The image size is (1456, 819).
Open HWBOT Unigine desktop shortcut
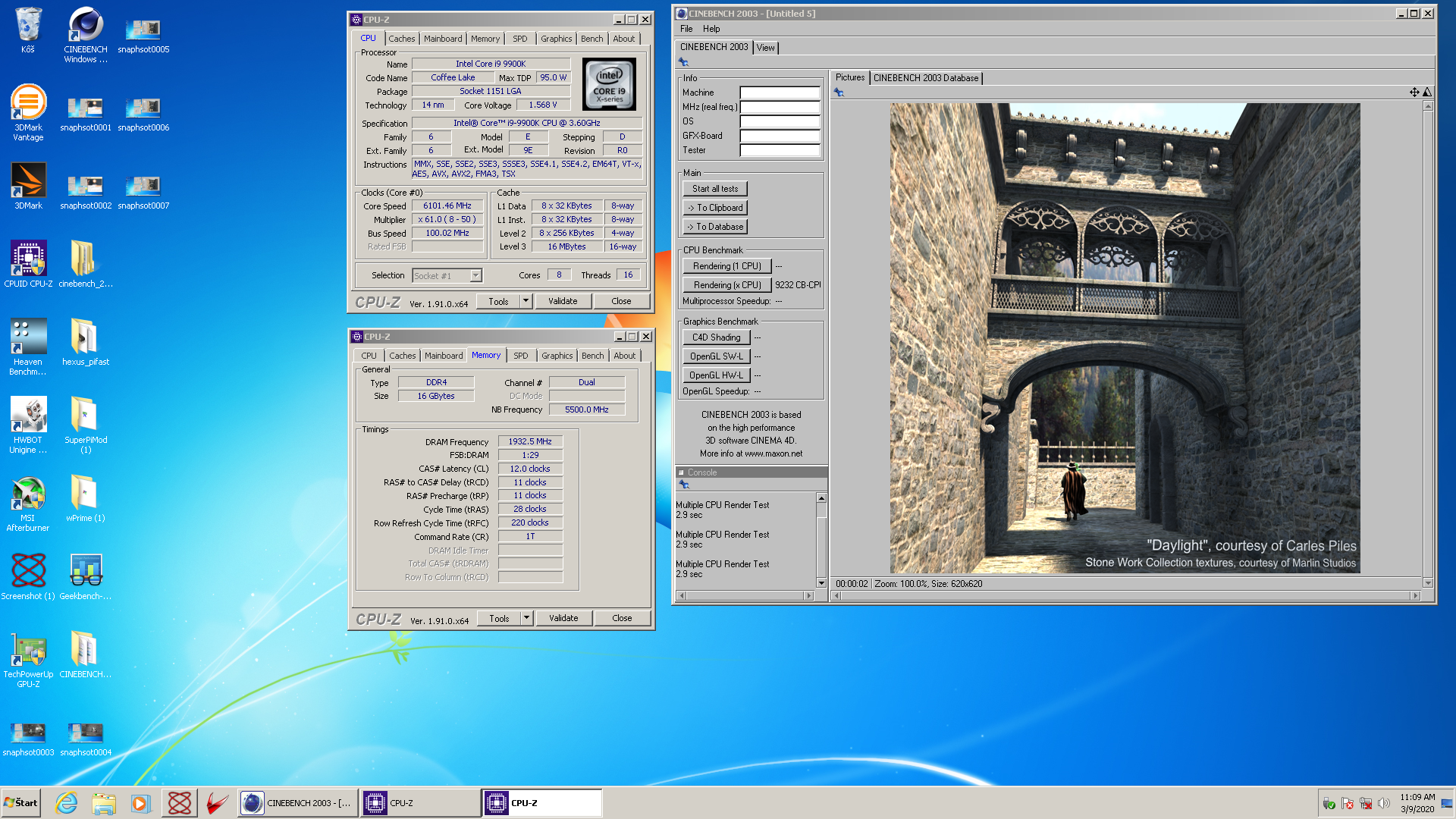[28, 425]
